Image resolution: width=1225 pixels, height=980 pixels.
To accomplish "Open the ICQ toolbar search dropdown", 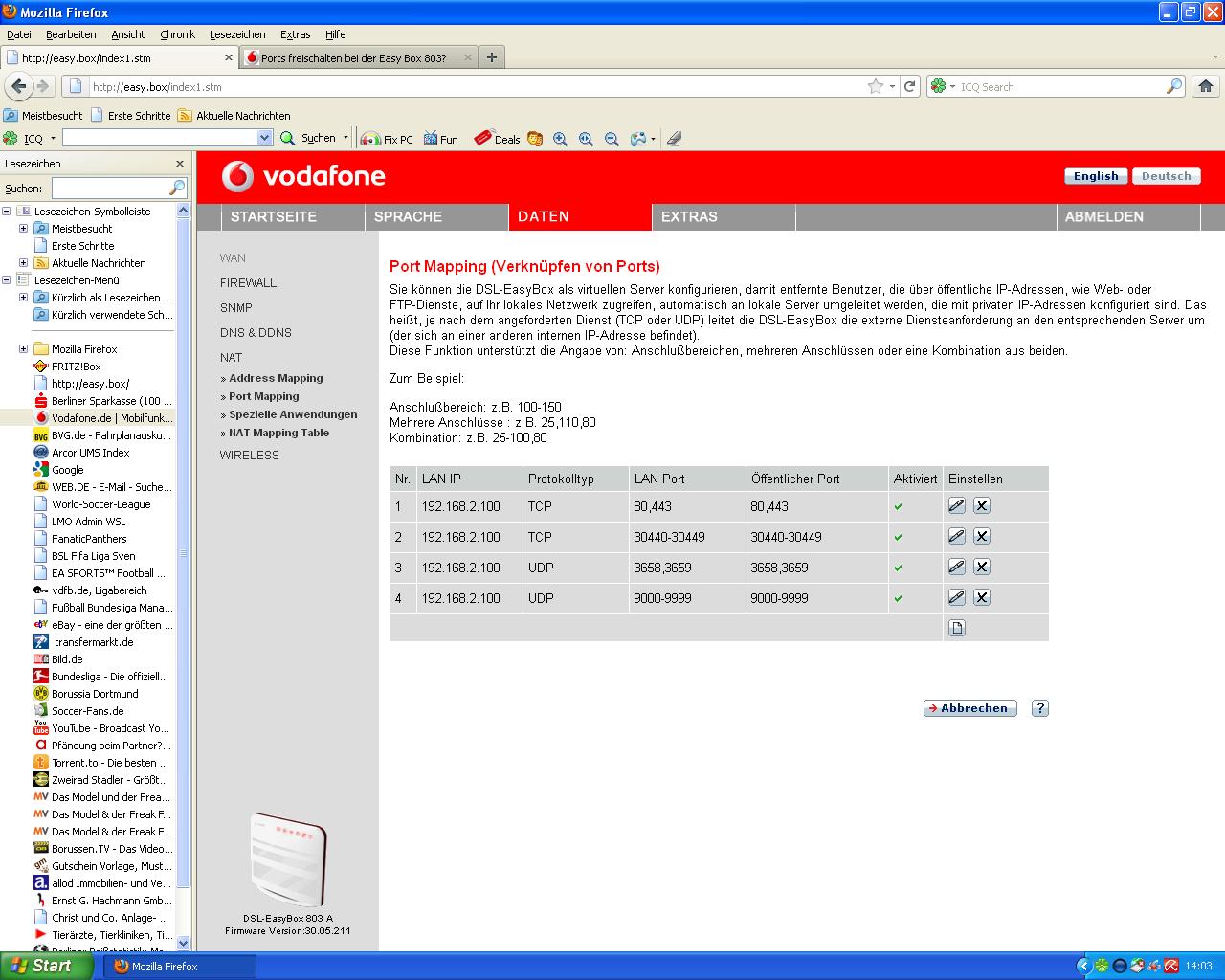I will tap(265, 138).
